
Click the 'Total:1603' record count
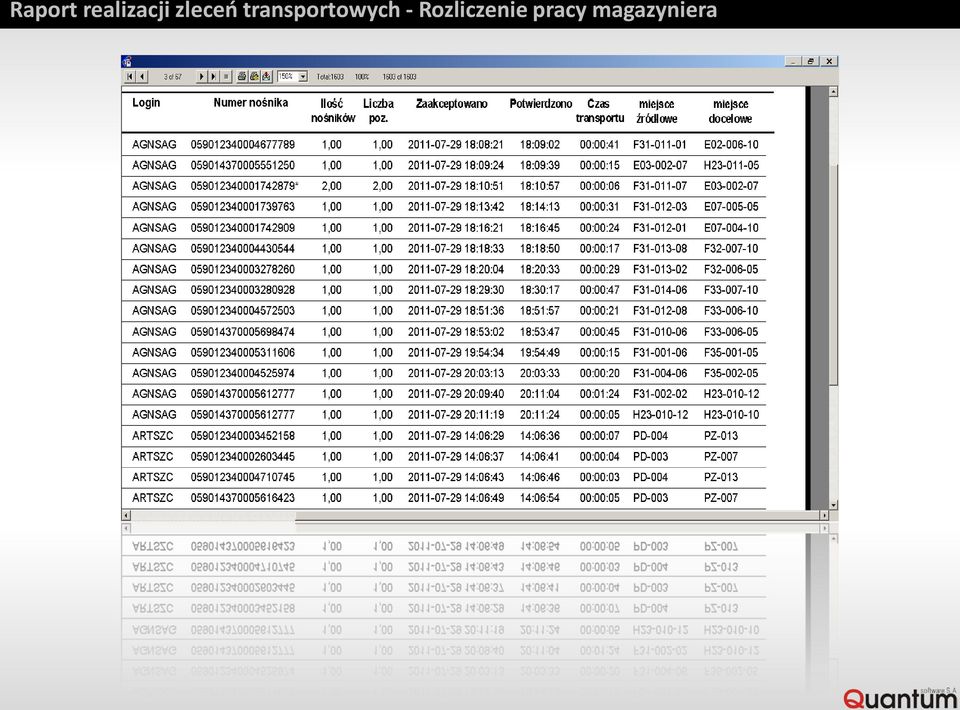pos(330,77)
